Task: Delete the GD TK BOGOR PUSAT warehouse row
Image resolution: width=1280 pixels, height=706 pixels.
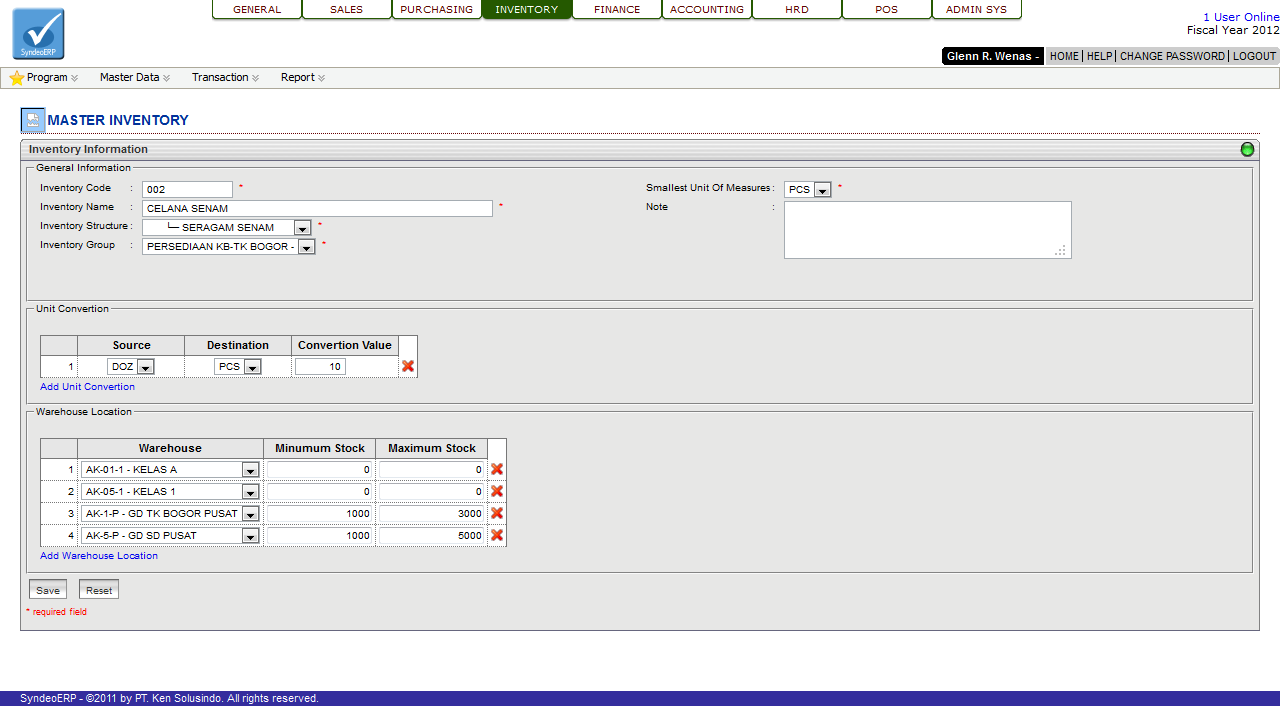Action: [x=497, y=513]
